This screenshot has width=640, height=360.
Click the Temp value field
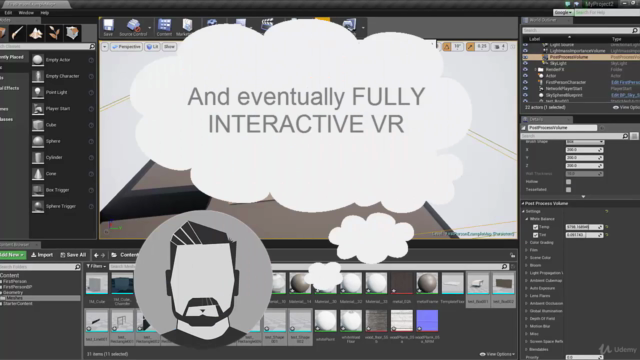584,227
